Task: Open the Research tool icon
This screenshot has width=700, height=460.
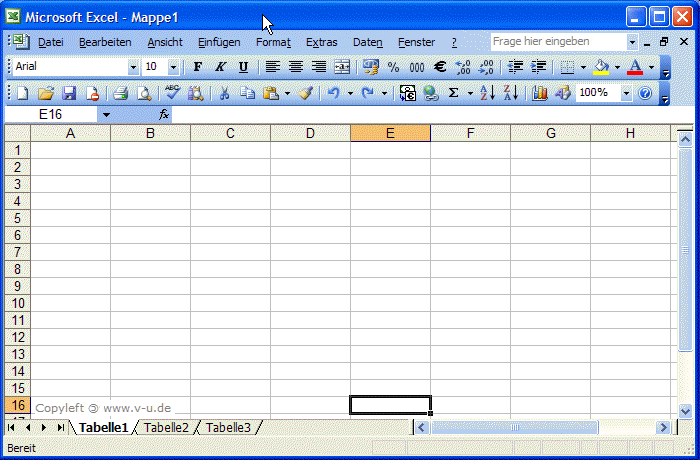Action: [x=196, y=93]
